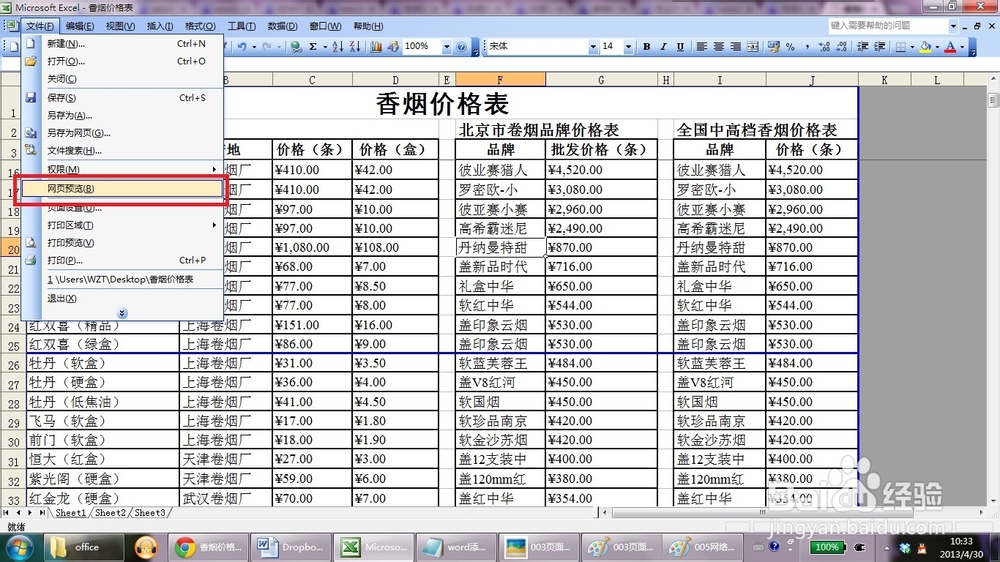Apply yellow Fill Color bucket
Image resolution: width=1000 pixels, height=562 pixels.
(x=925, y=47)
